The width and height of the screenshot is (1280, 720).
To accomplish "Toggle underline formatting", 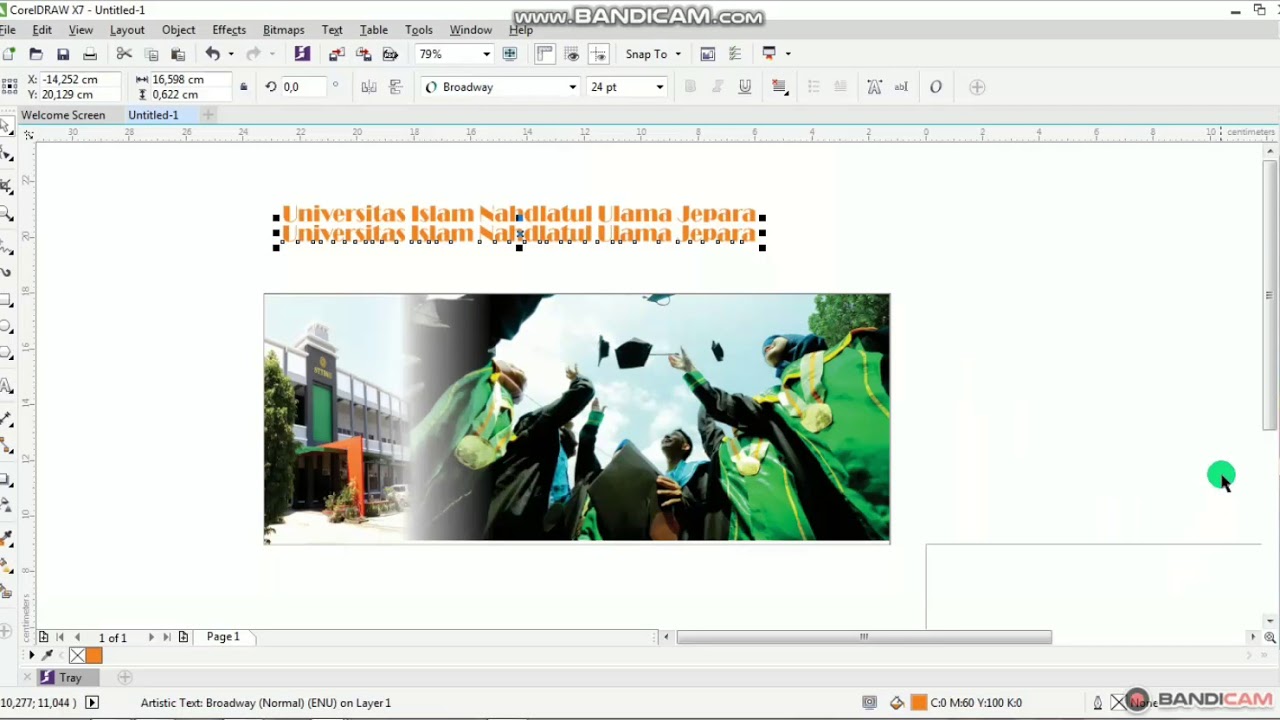I will 745,87.
